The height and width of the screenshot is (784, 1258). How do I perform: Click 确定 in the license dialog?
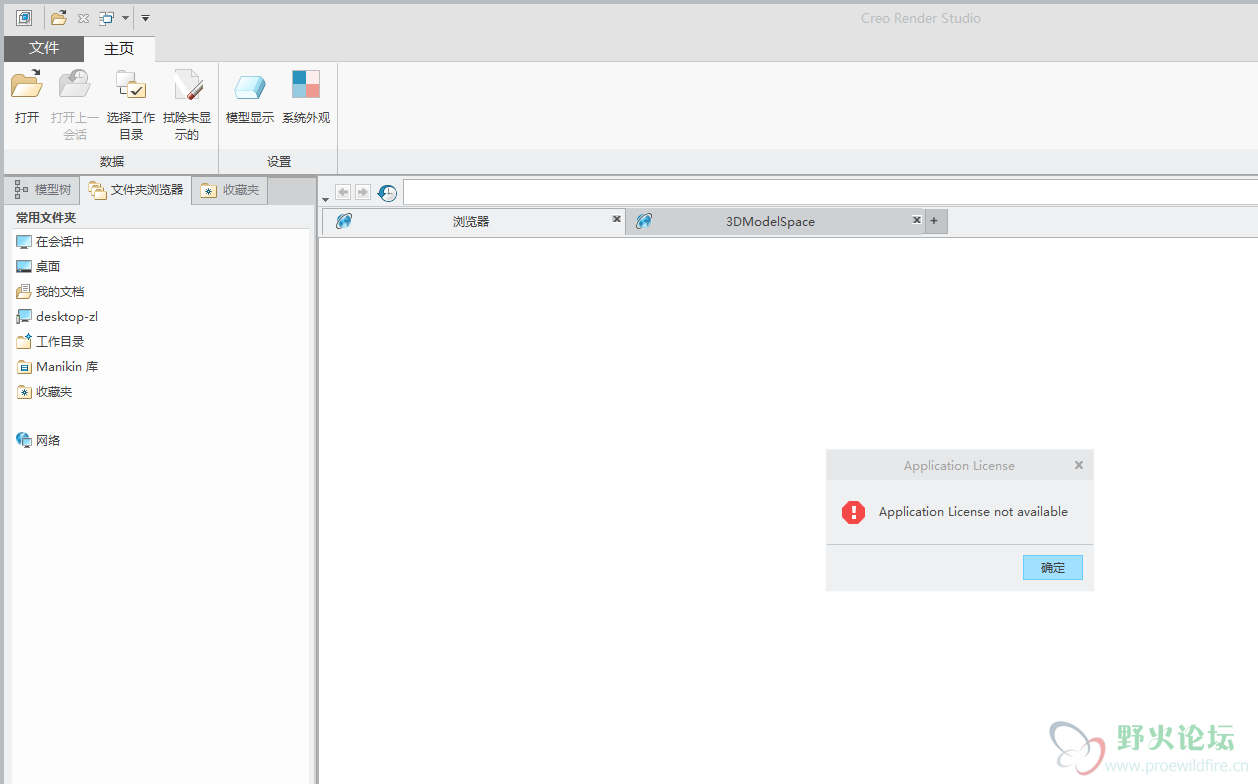pos(1053,568)
